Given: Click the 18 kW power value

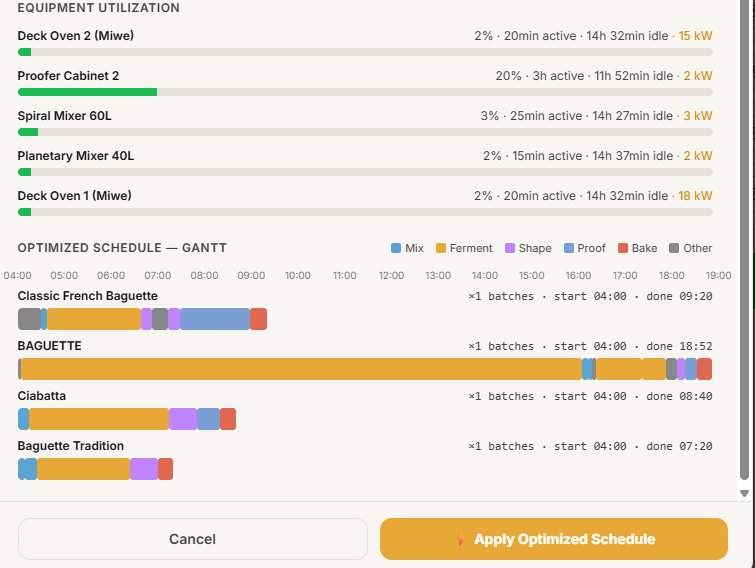Looking at the screenshot, I should (695, 195).
